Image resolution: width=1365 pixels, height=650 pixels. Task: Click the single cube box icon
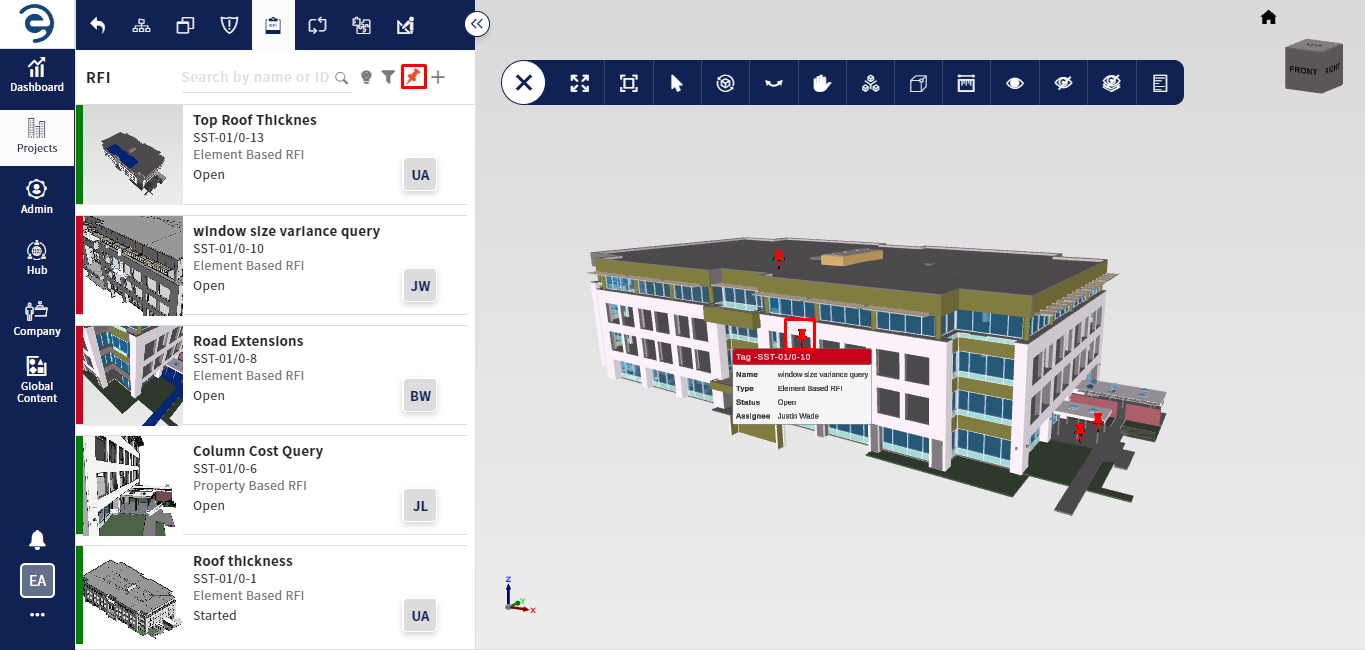[918, 83]
